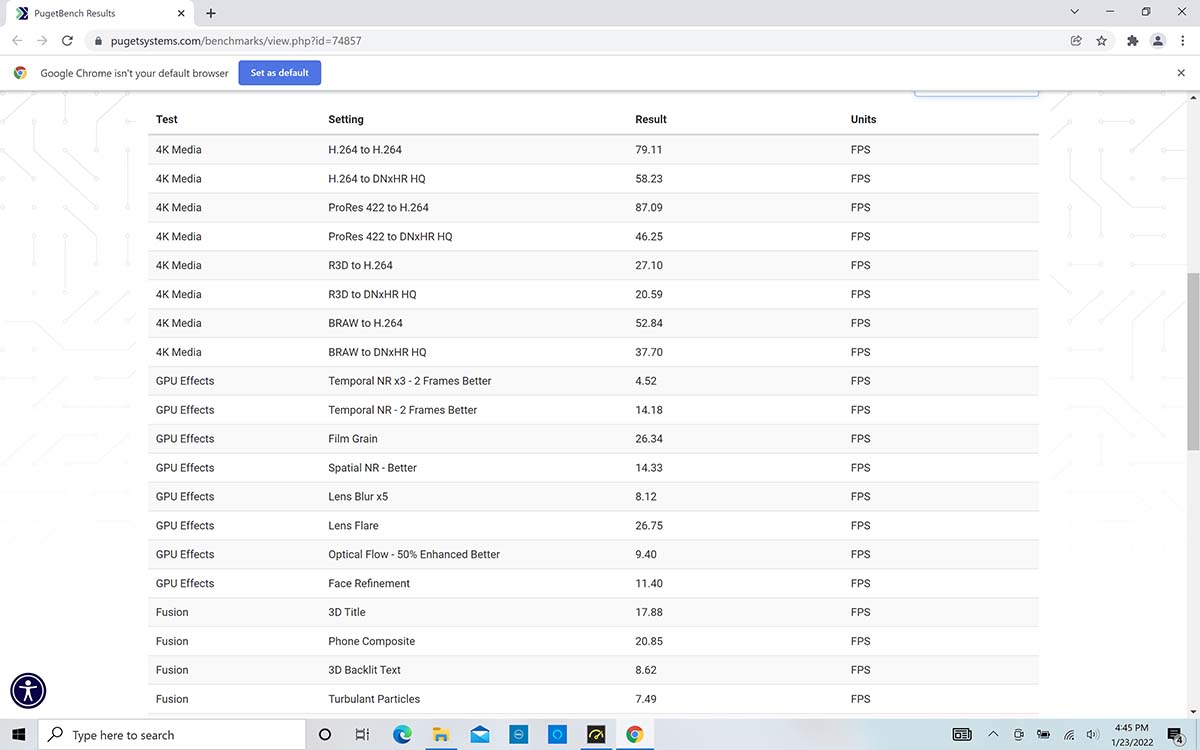Click the 'Lens Blur x5' cell

pos(358,497)
